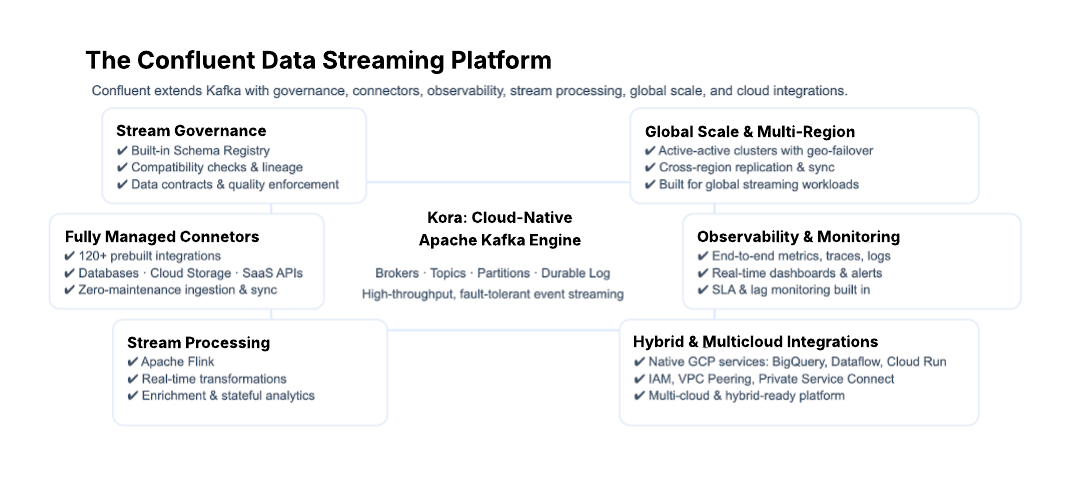The width and height of the screenshot is (1080, 480).
Task: Click 'Real-time dashboards & alerts' line
Action: coord(797,273)
